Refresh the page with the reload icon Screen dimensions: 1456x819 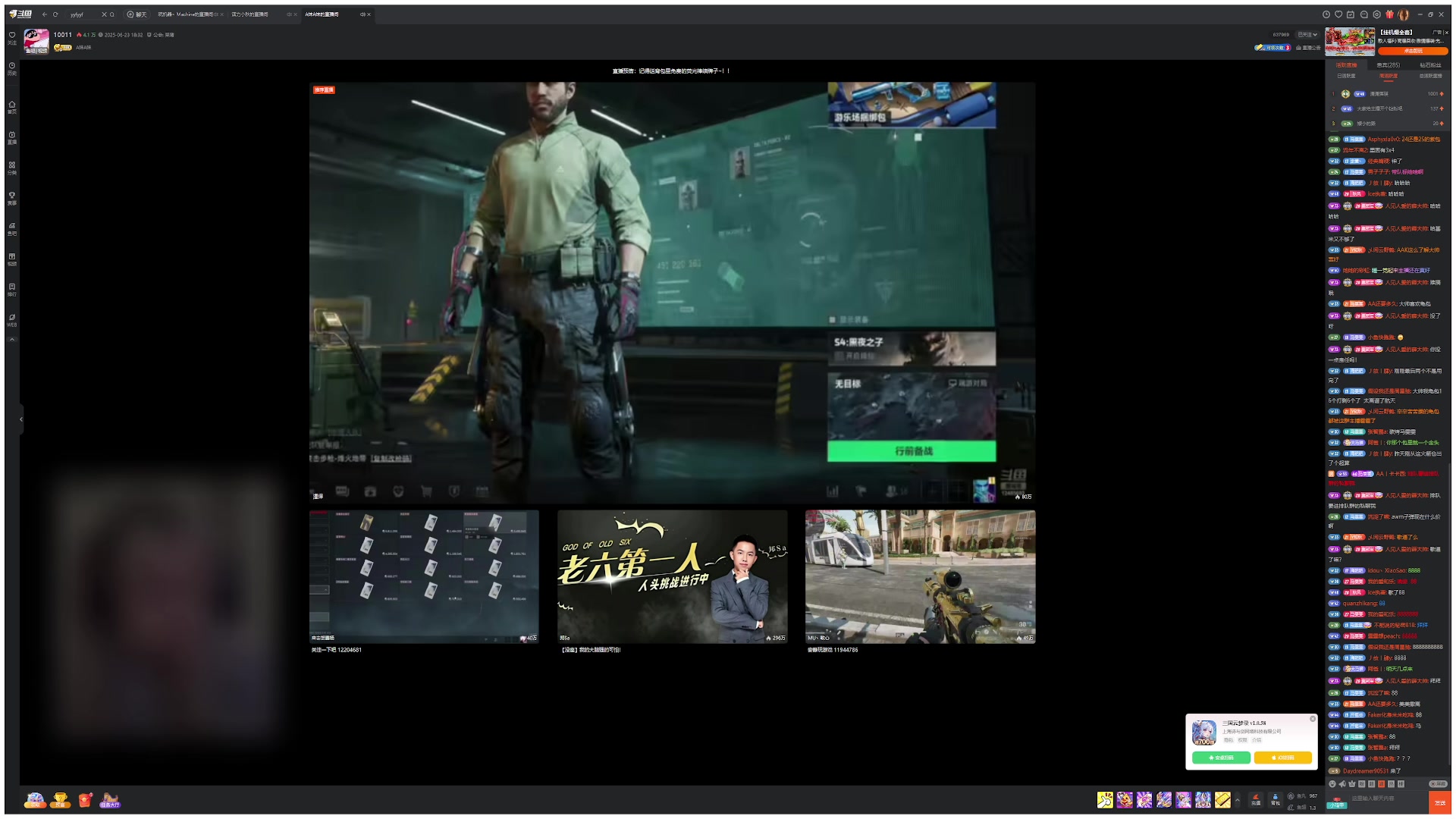coord(55,14)
